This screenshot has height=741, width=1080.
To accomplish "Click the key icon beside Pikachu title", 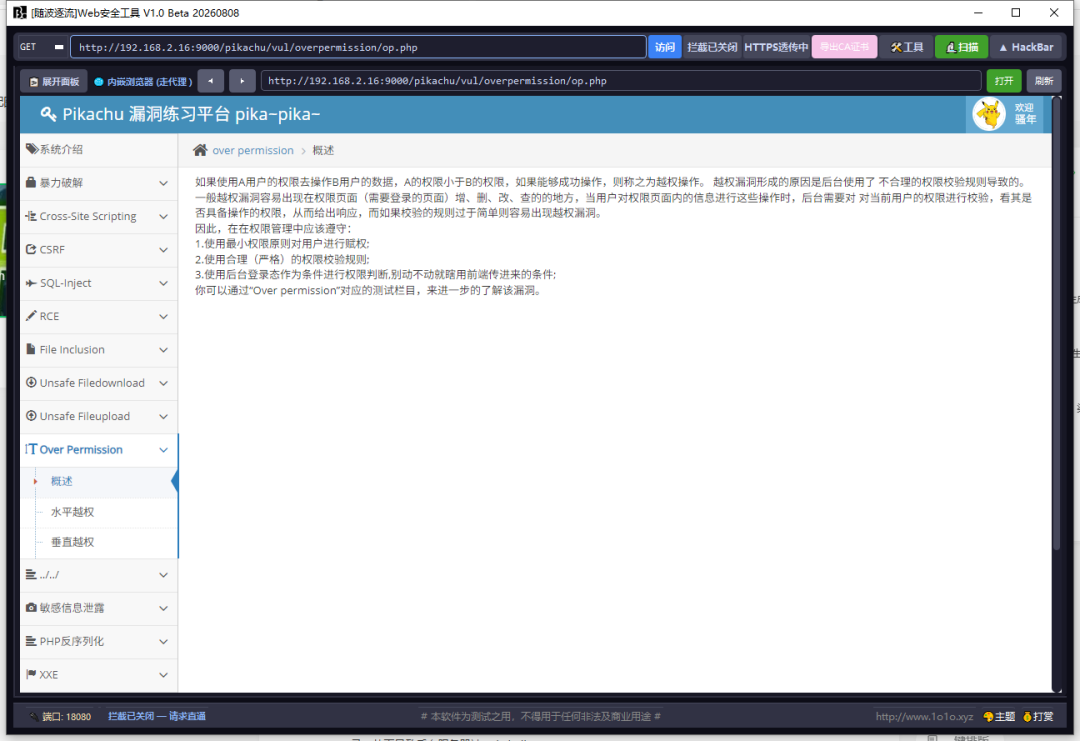I will [48, 114].
